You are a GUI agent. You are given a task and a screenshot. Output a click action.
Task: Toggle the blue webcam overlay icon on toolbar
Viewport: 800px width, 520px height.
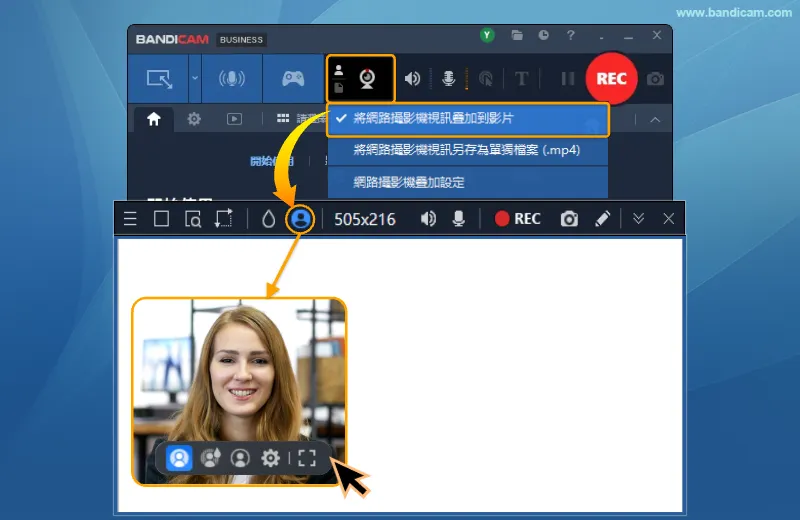300,219
